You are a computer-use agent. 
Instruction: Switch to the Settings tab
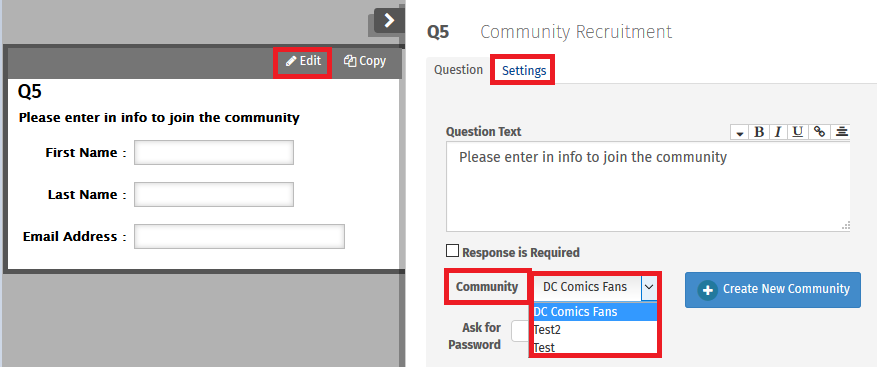click(524, 70)
